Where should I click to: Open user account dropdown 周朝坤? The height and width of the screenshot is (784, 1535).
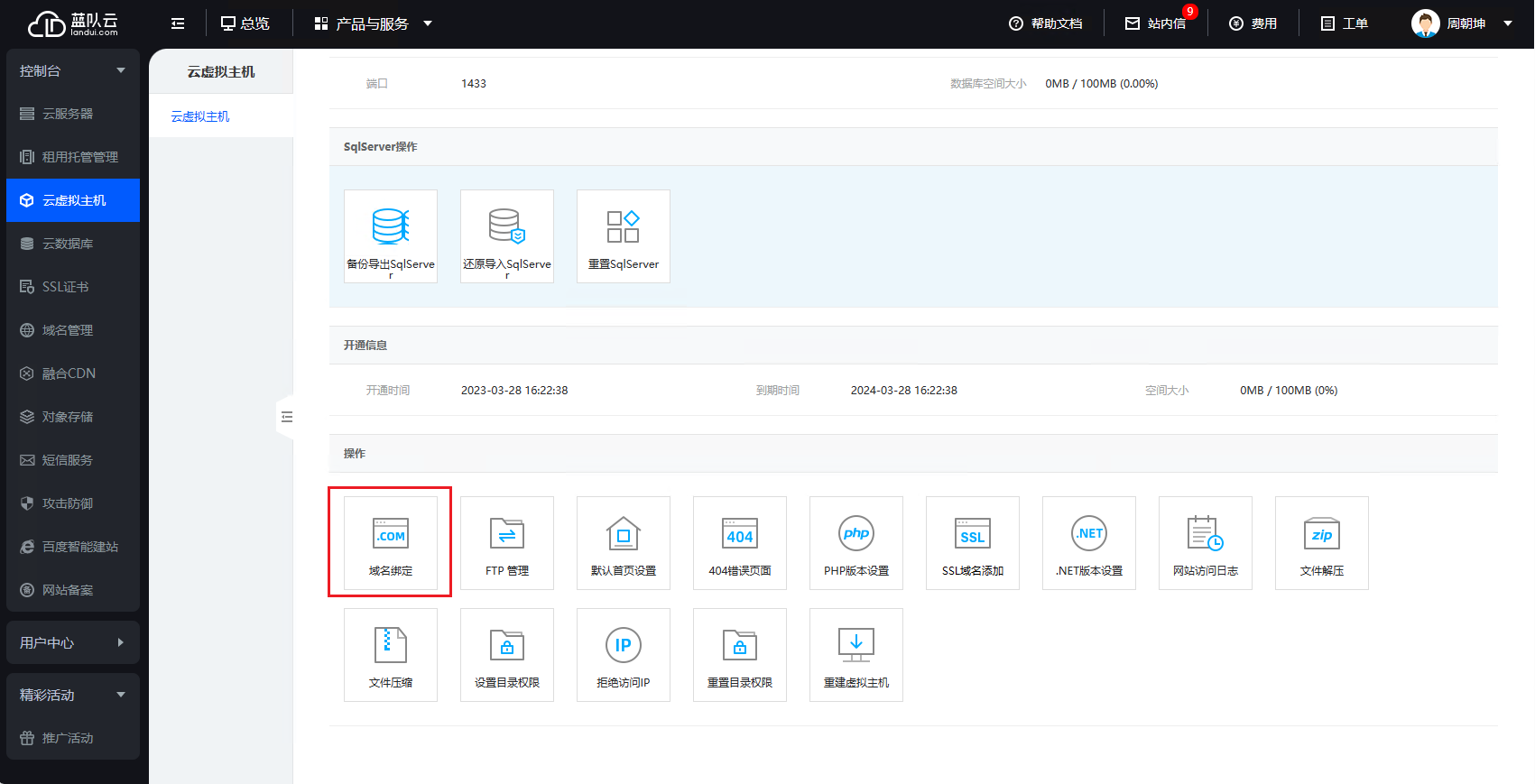(x=1463, y=23)
